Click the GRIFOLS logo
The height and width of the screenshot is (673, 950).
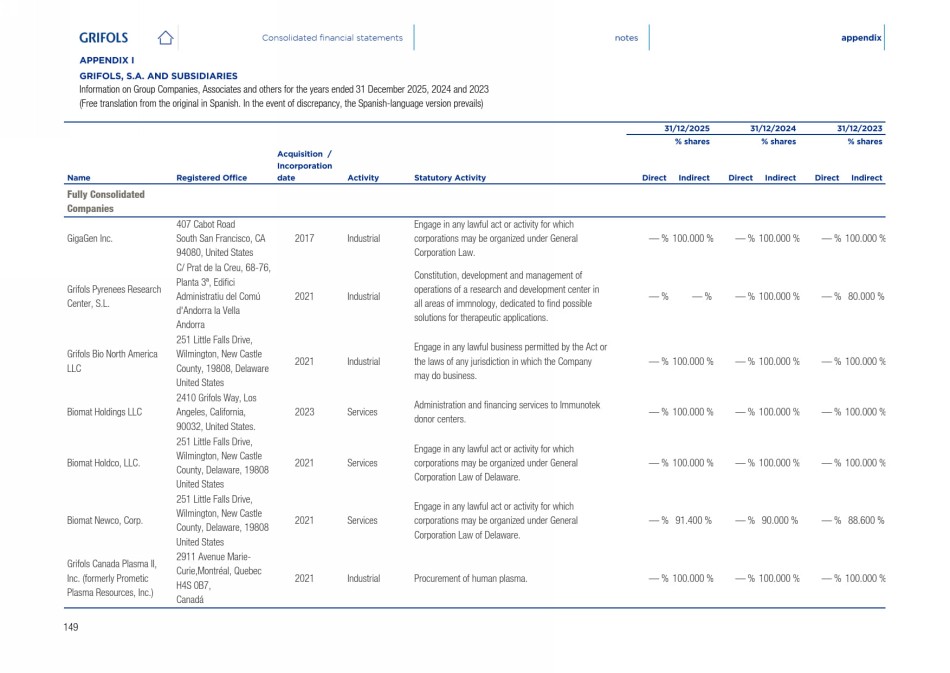[x=103, y=38]
